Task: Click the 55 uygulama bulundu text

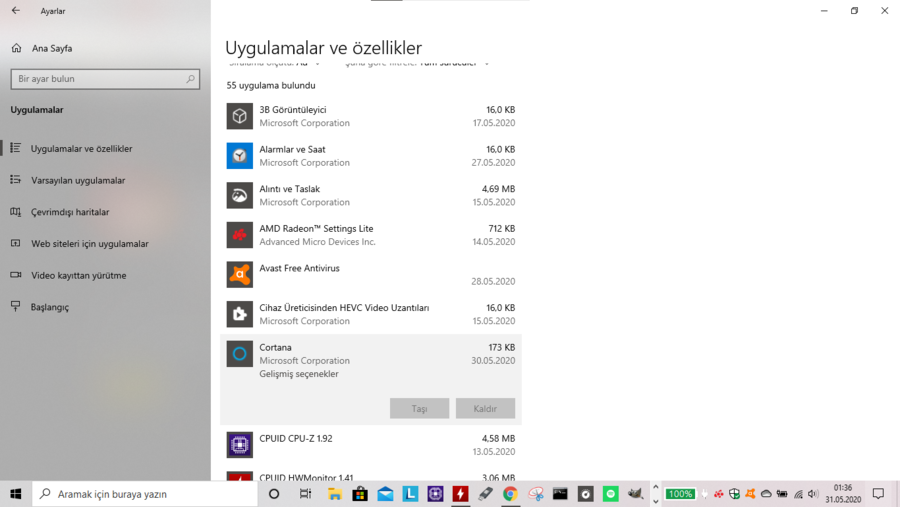Action: click(x=271, y=86)
